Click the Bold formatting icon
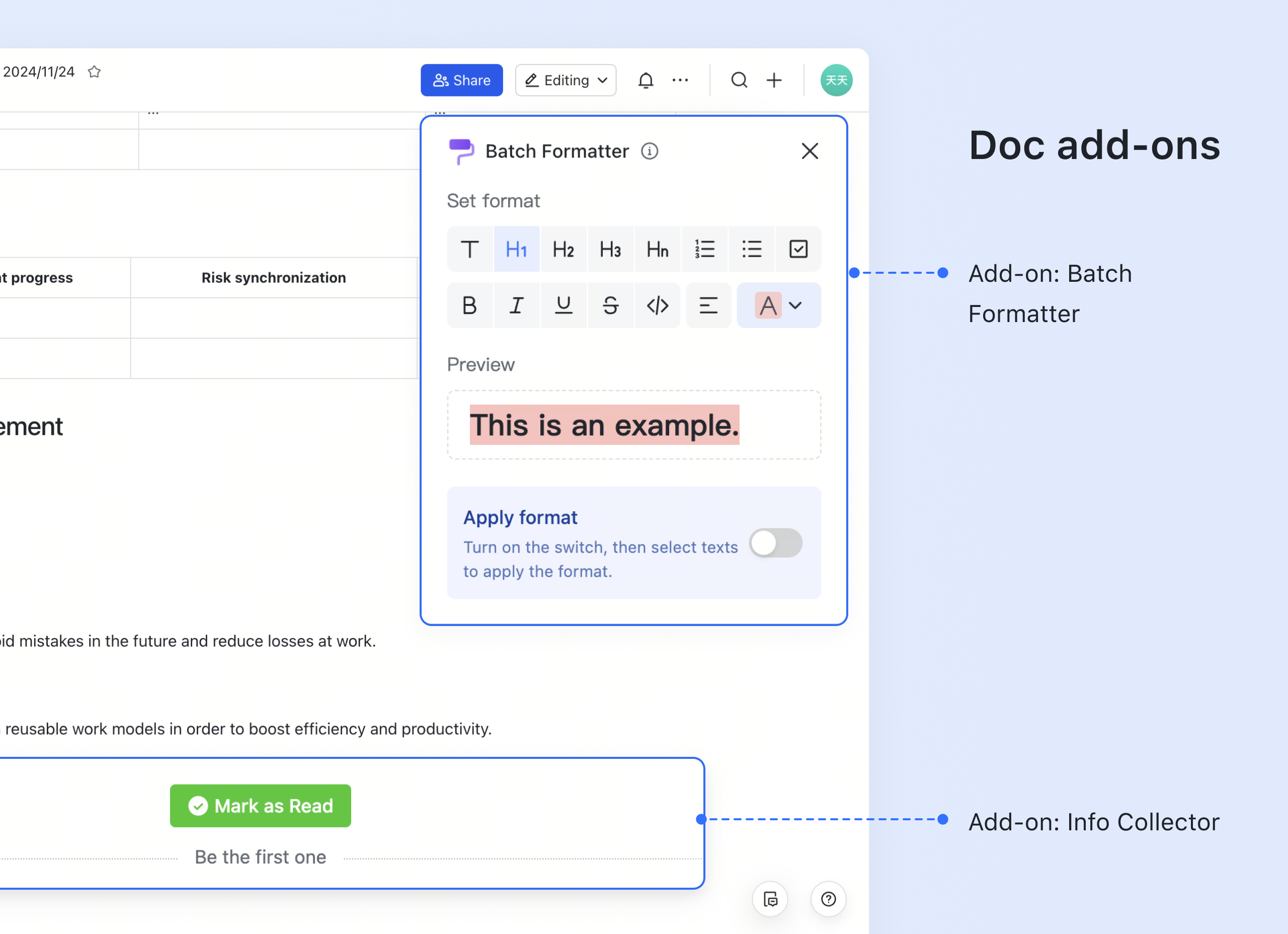Viewport: 1288px width, 934px height. point(469,305)
